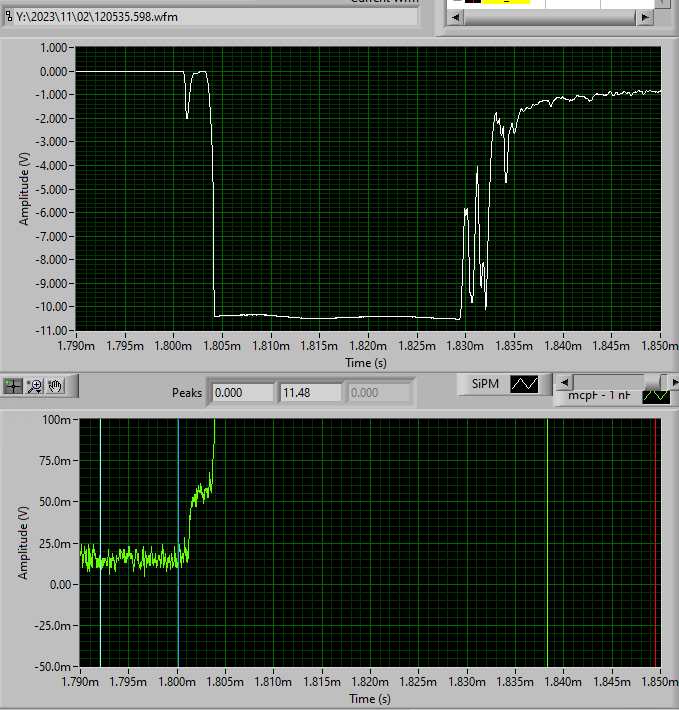This screenshot has height=710, width=679.
Task: Open the SiPM plot style icon
Action: [524, 384]
